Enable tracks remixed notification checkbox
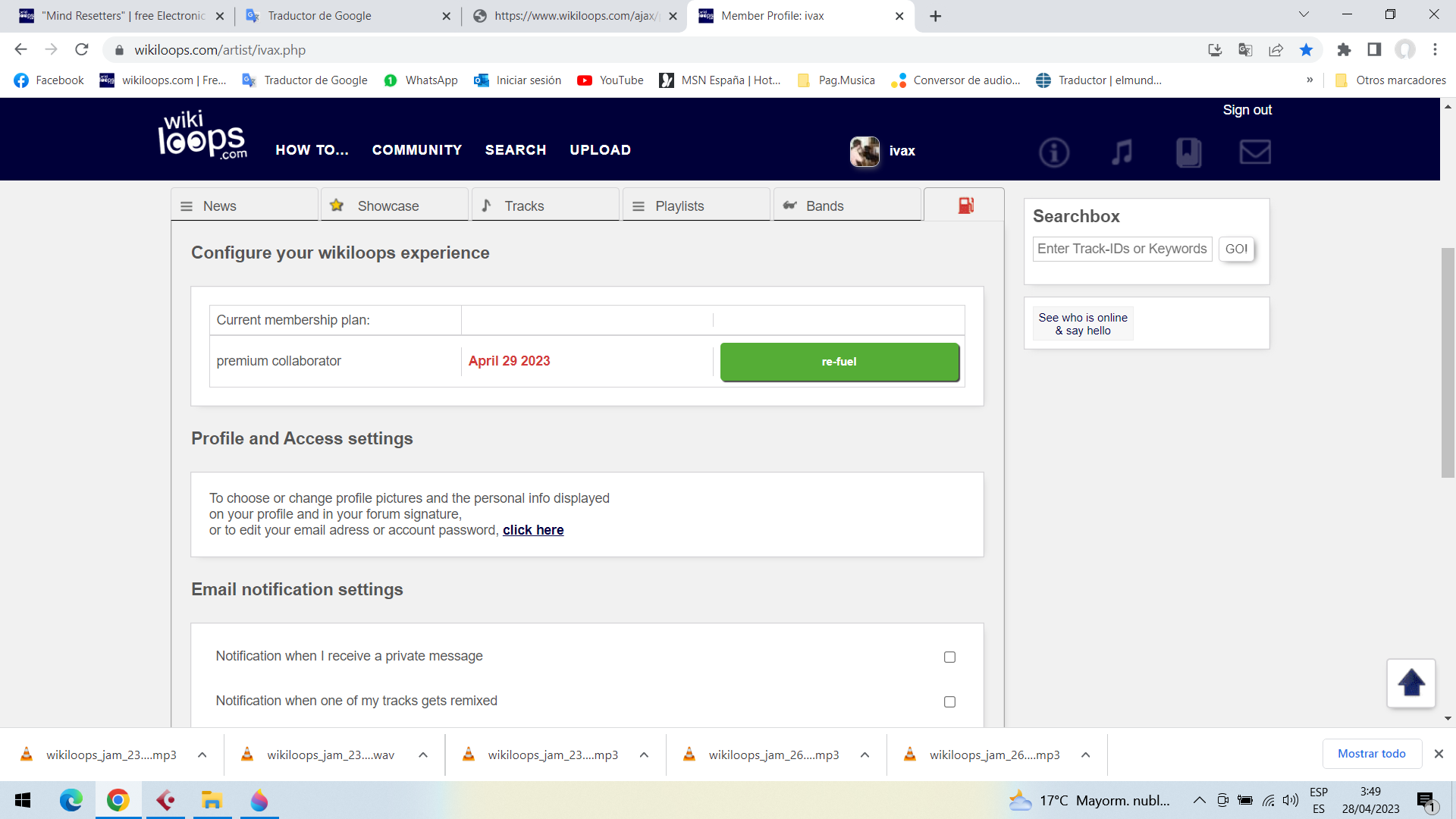The height and width of the screenshot is (819, 1456). pyautogui.click(x=949, y=701)
